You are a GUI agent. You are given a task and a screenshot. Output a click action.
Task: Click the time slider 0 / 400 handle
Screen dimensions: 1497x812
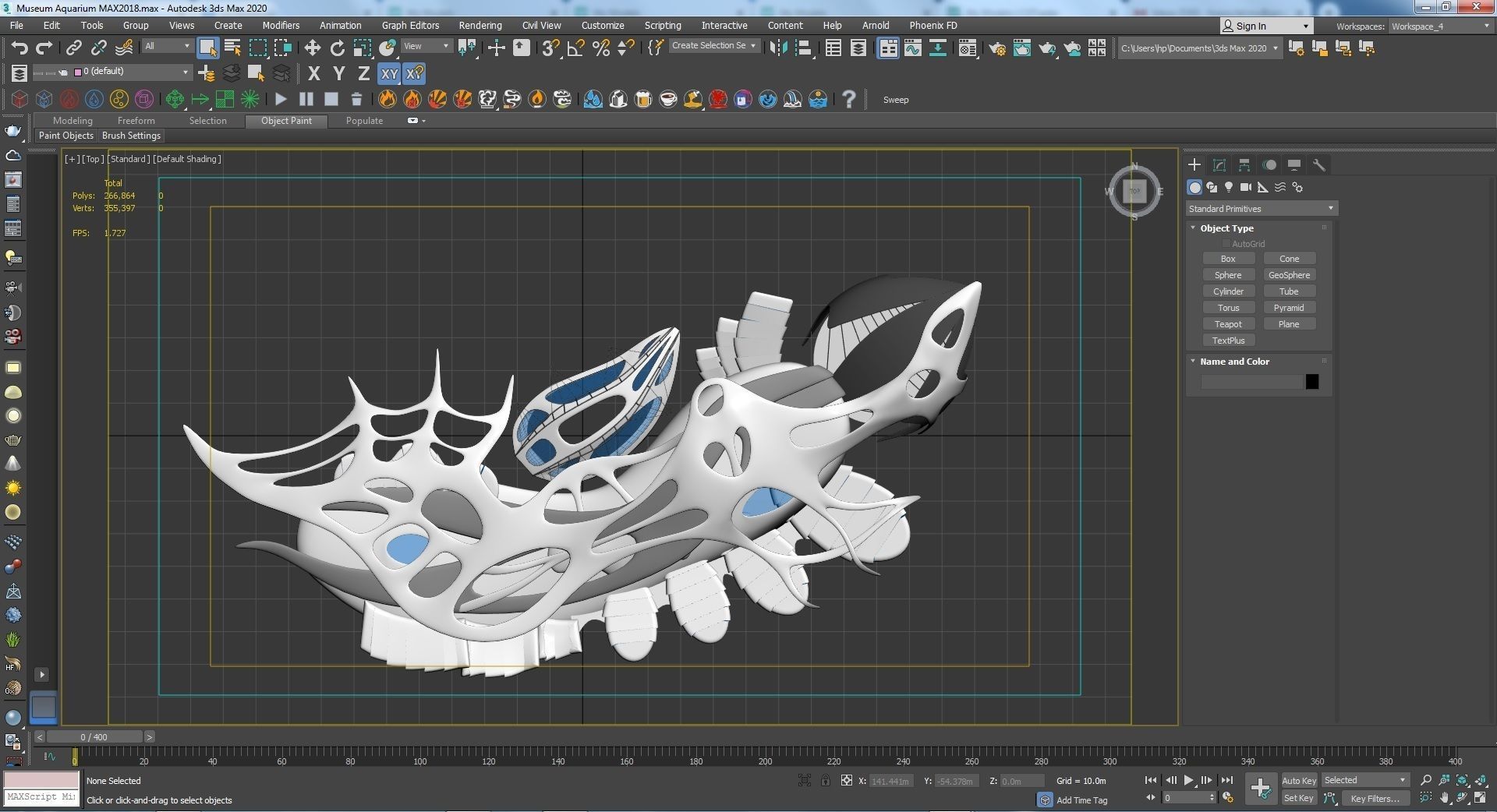point(94,737)
